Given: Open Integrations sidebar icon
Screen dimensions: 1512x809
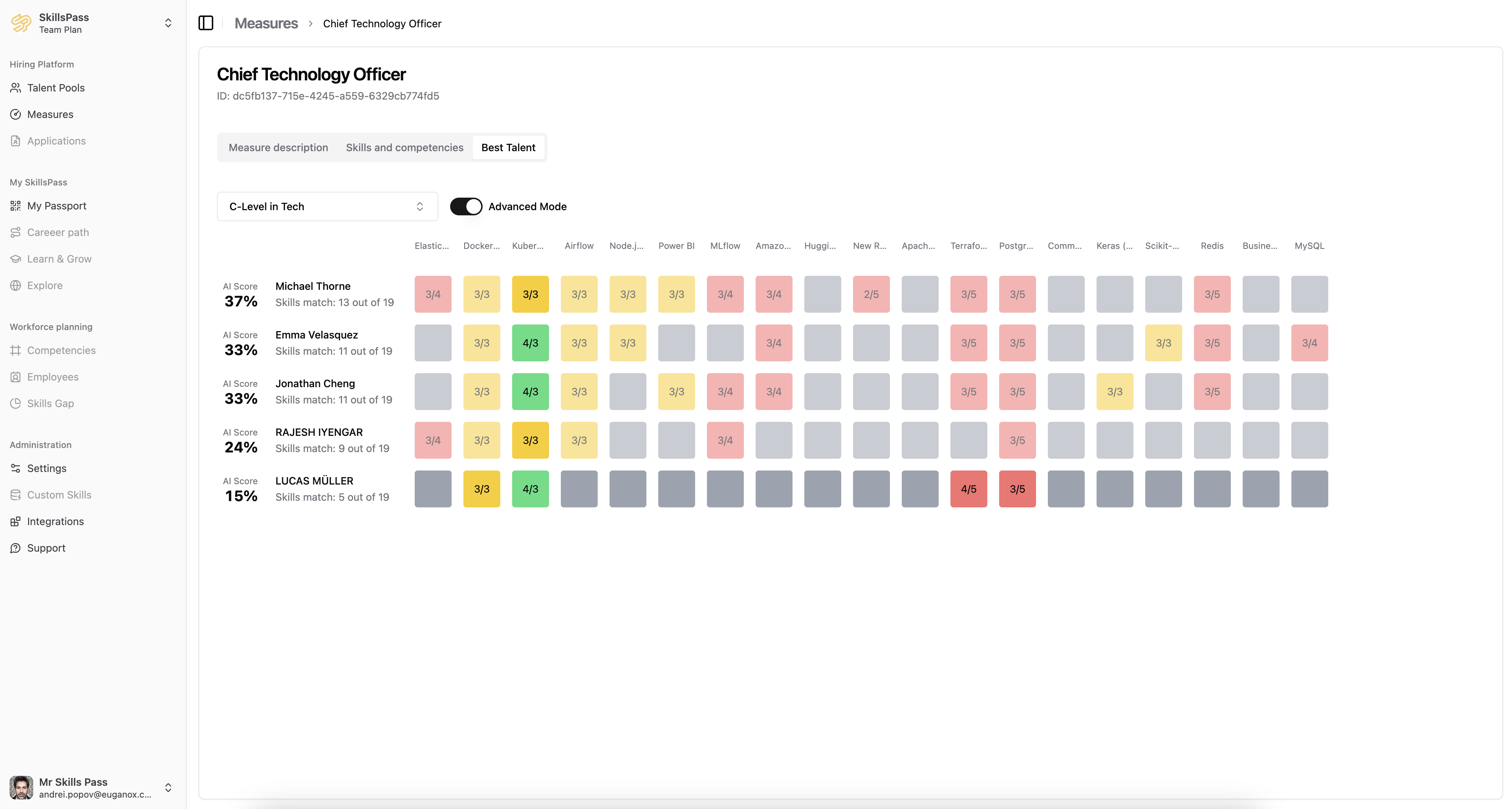Looking at the screenshot, I should click(16, 521).
